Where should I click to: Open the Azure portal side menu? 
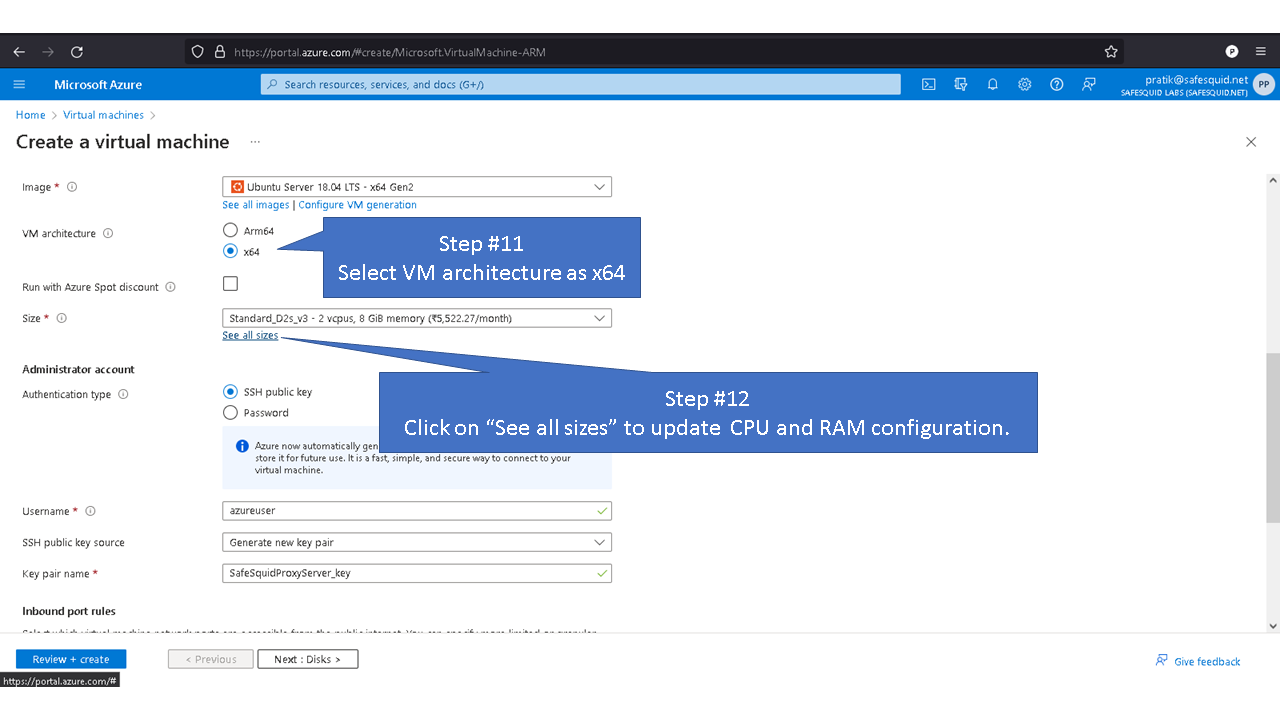click(x=19, y=85)
